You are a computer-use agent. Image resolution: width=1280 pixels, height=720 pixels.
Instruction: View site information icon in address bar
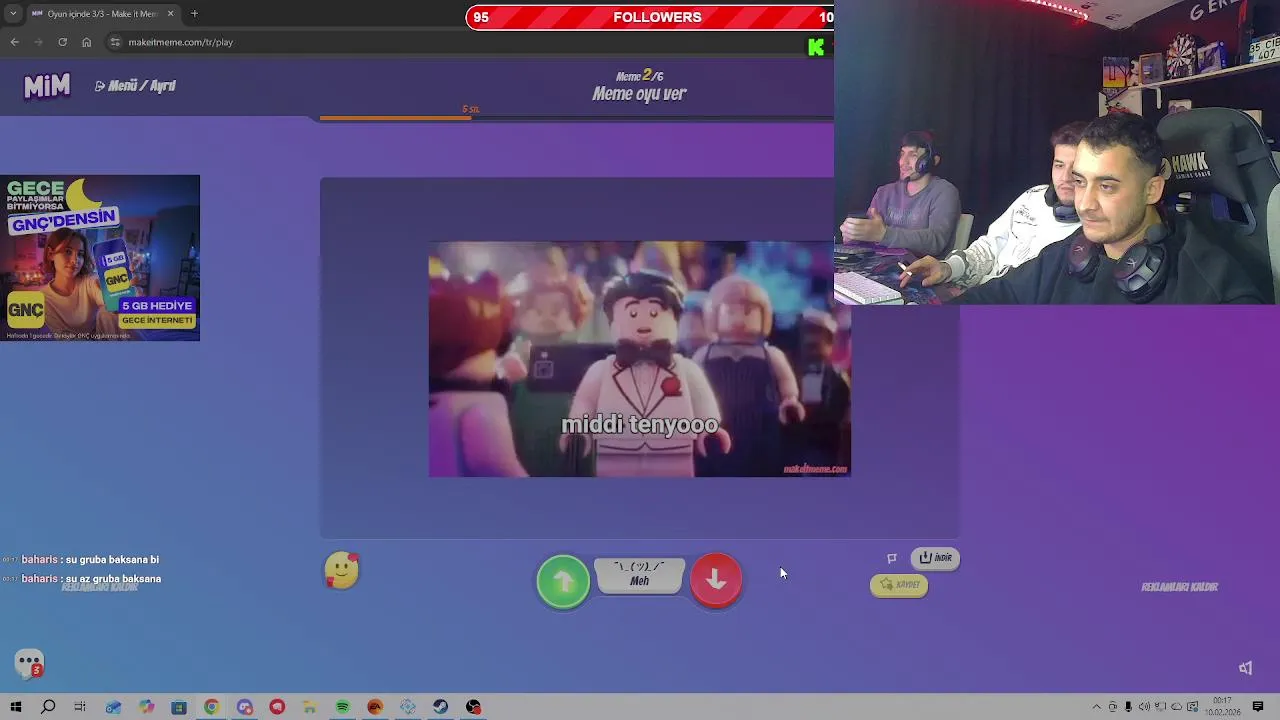click(x=116, y=42)
